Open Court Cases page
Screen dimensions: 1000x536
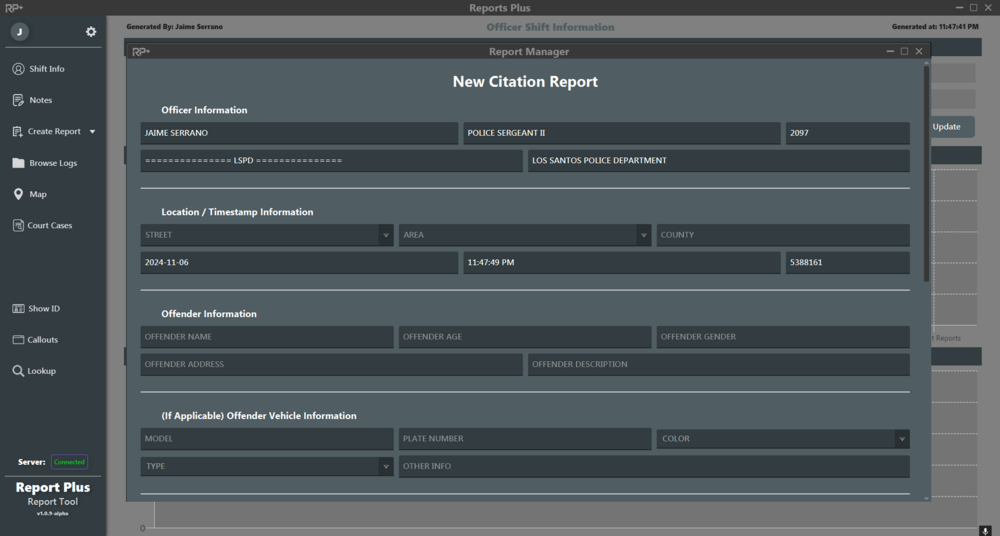pos(49,226)
